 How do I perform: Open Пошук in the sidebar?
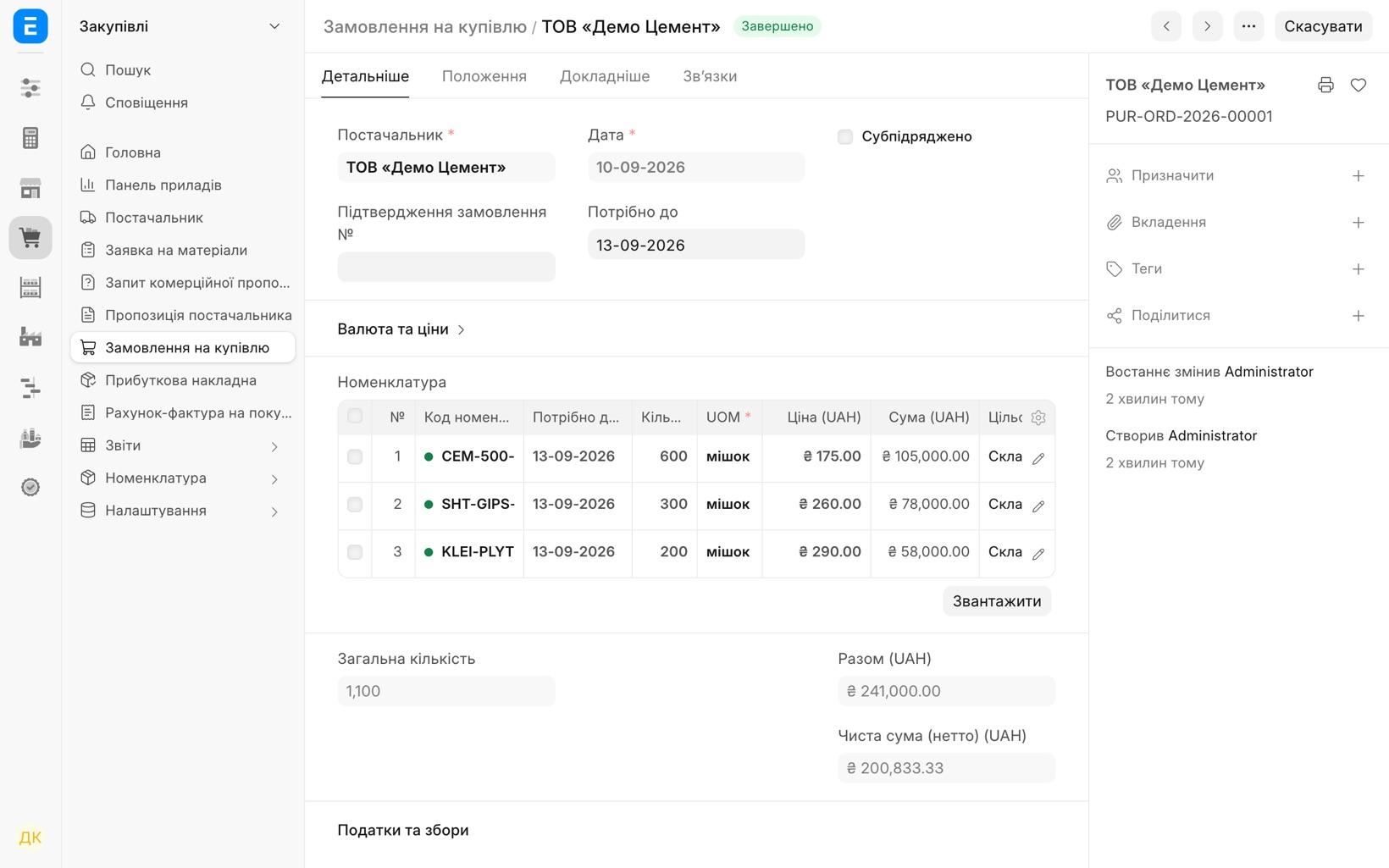pyautogui.click(x=183, y=70)
